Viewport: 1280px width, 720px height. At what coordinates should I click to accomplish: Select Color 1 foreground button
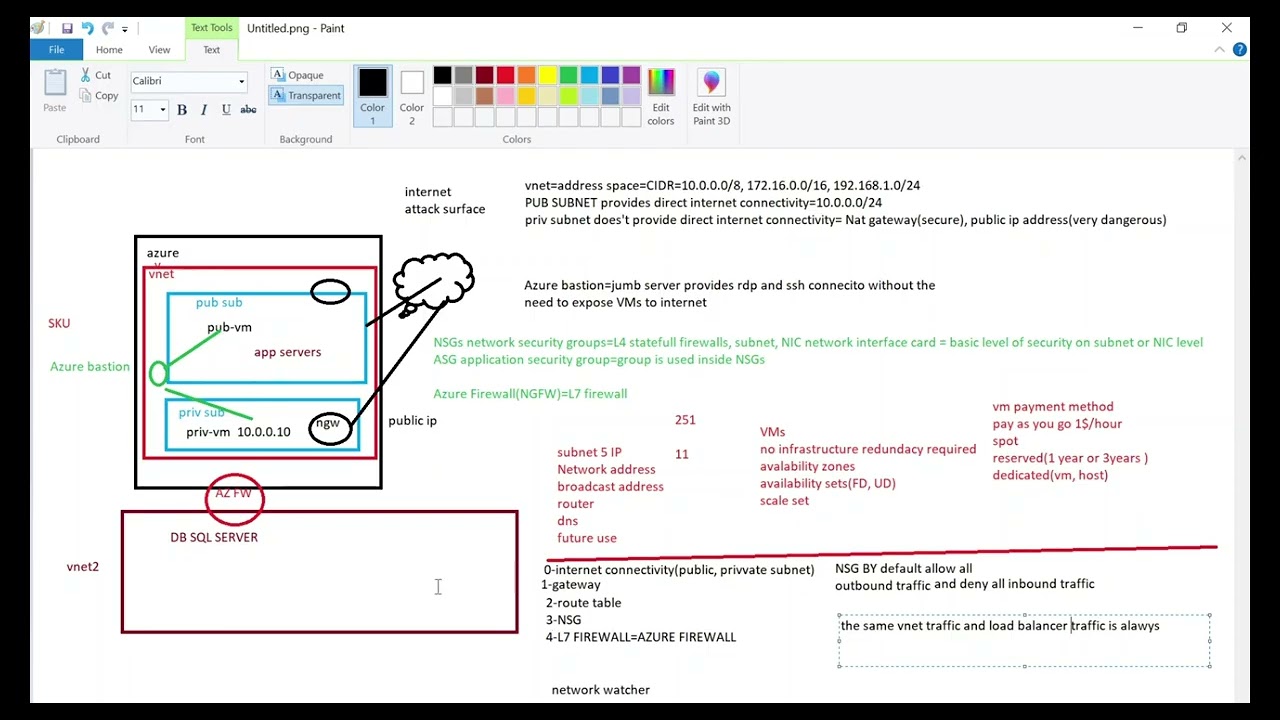click(x=372, y=96)
